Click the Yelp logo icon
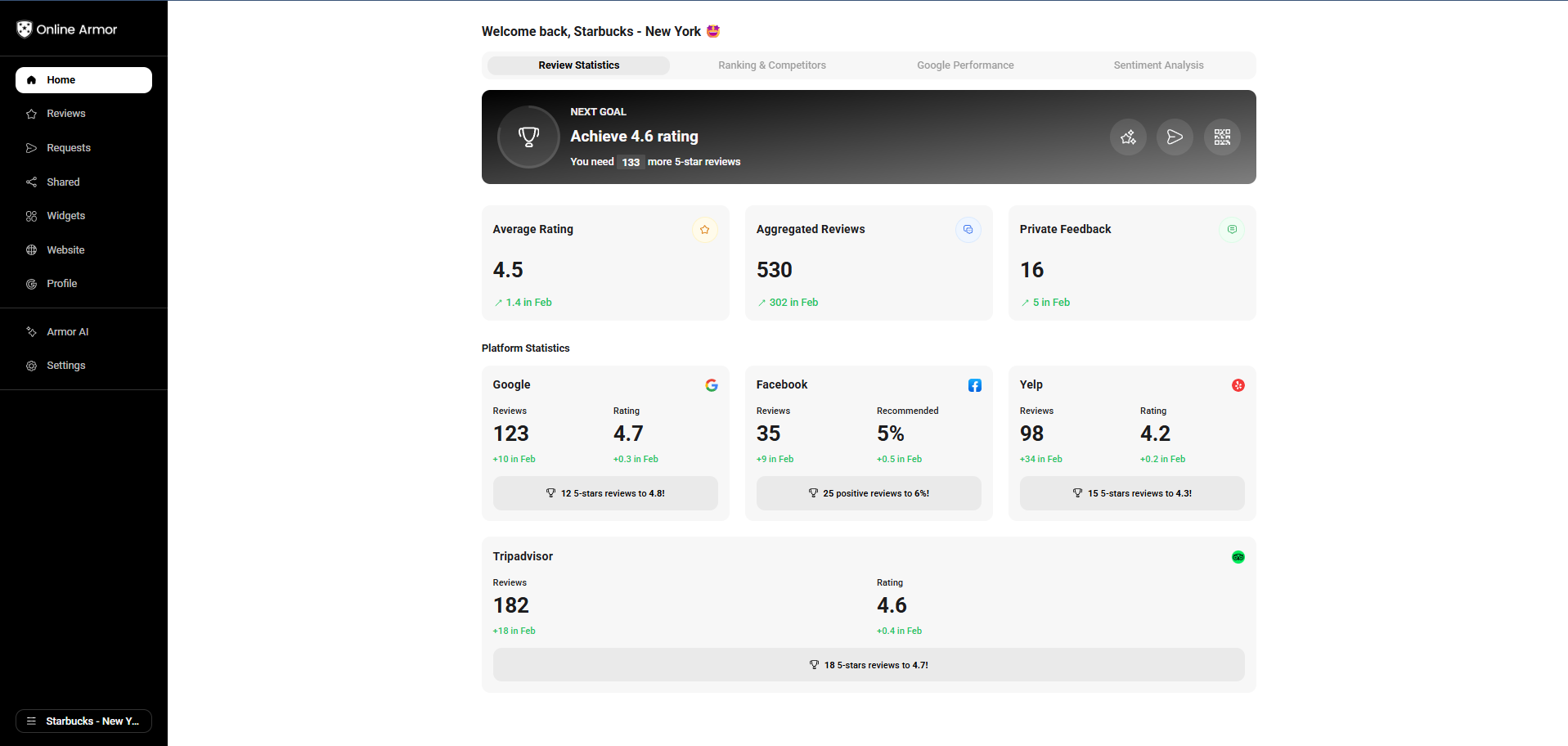Screen dimensions: 1568x746 1238,385
